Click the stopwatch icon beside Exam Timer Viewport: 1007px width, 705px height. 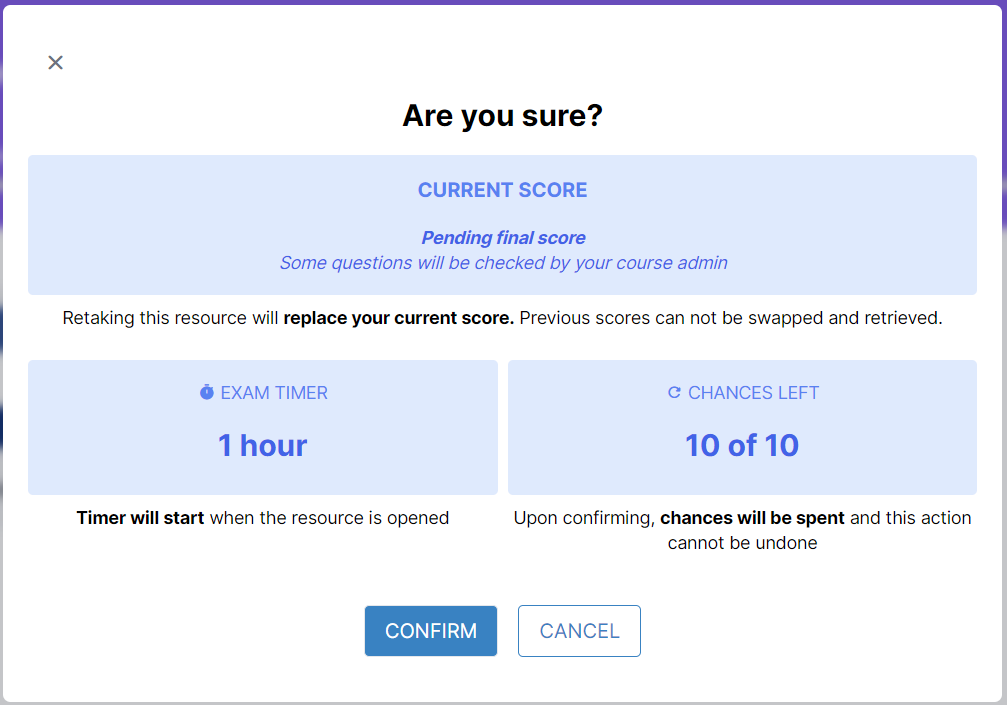coord(207,393)
